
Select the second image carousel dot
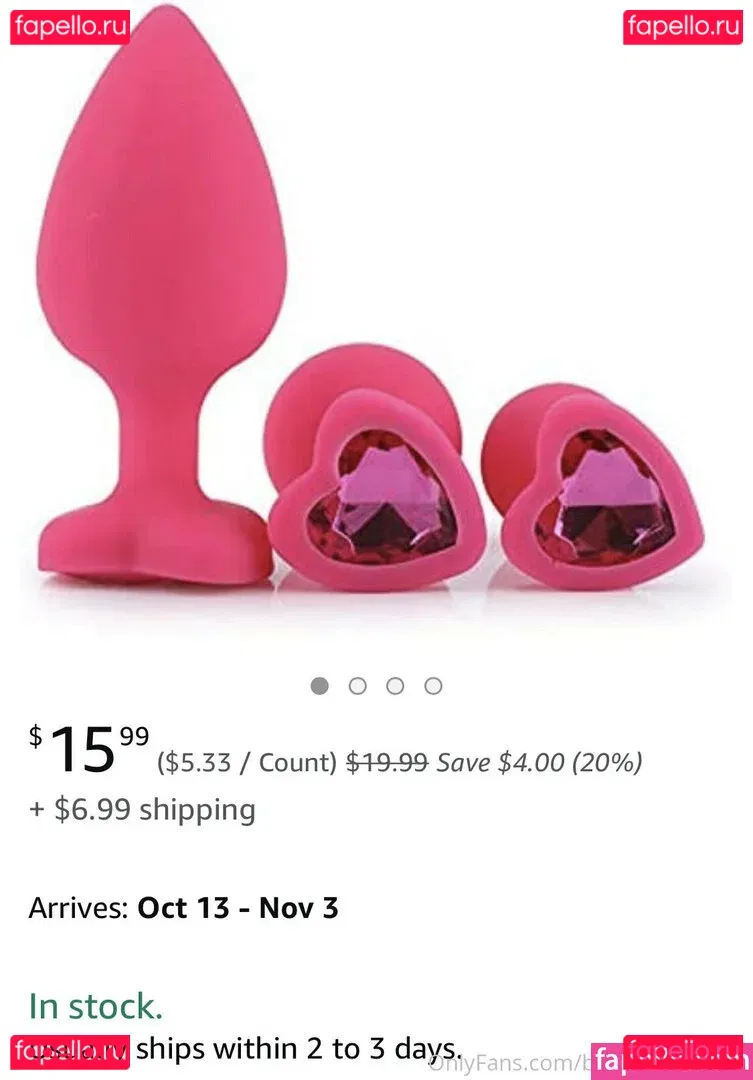pyautogui.click(x=358, y=686)
